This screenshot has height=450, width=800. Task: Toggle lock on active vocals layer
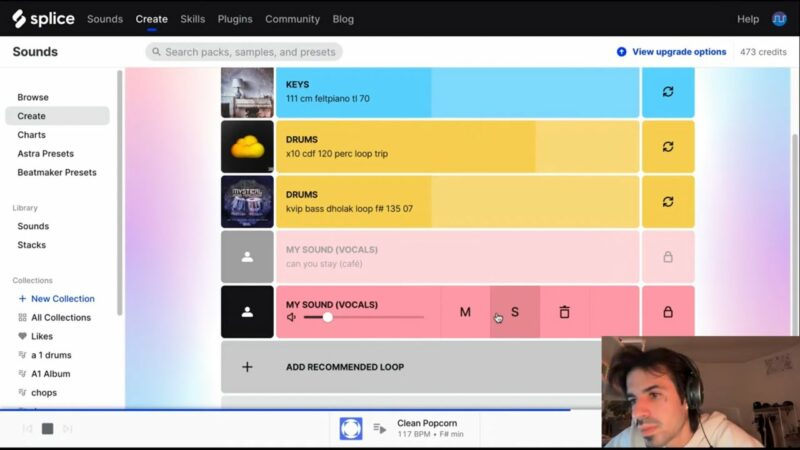point(667,312)
